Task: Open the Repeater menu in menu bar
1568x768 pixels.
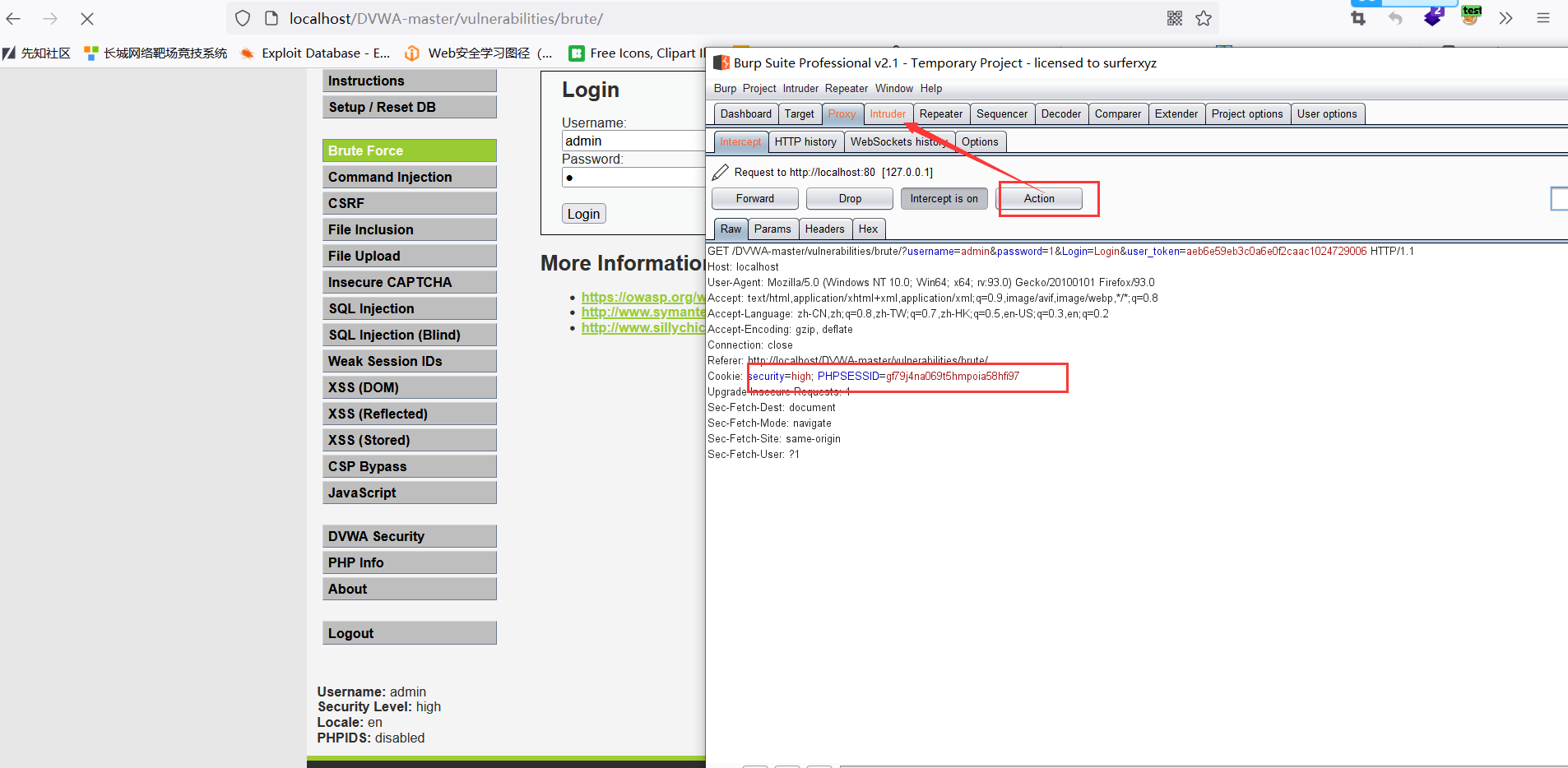Action: [x=847, y=89]
